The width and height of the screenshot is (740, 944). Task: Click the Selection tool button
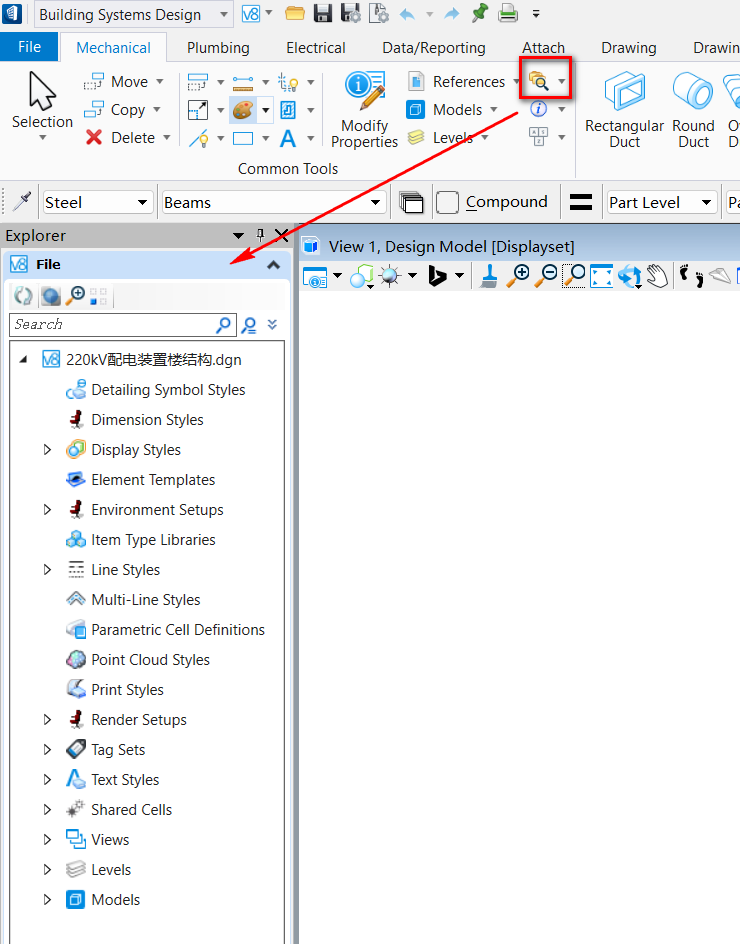tap(42, 106)
